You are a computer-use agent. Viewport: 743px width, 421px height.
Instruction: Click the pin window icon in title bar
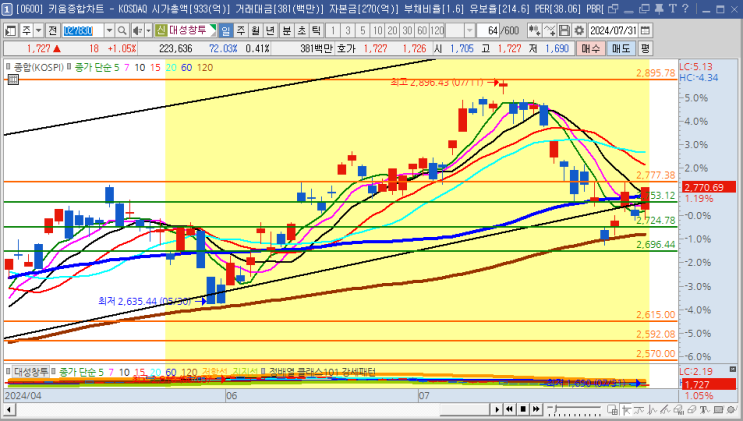coord(659,9)
